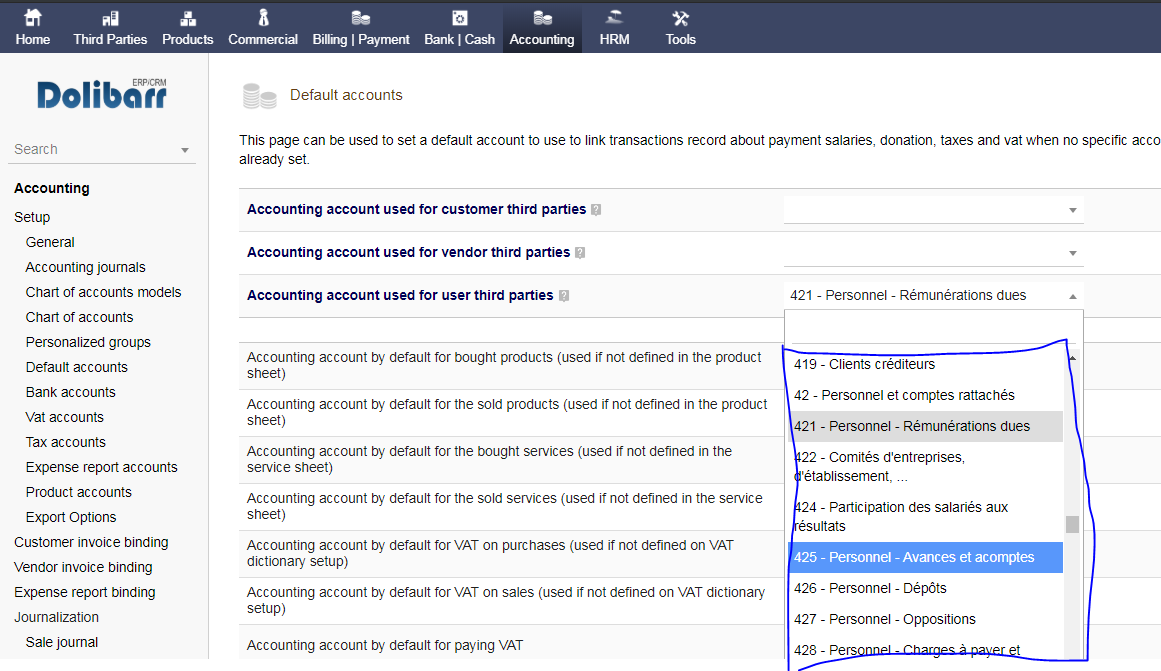Viewport: 1161px width, 671px height.
Task: Open the HRM module icon
Action: 614,18
